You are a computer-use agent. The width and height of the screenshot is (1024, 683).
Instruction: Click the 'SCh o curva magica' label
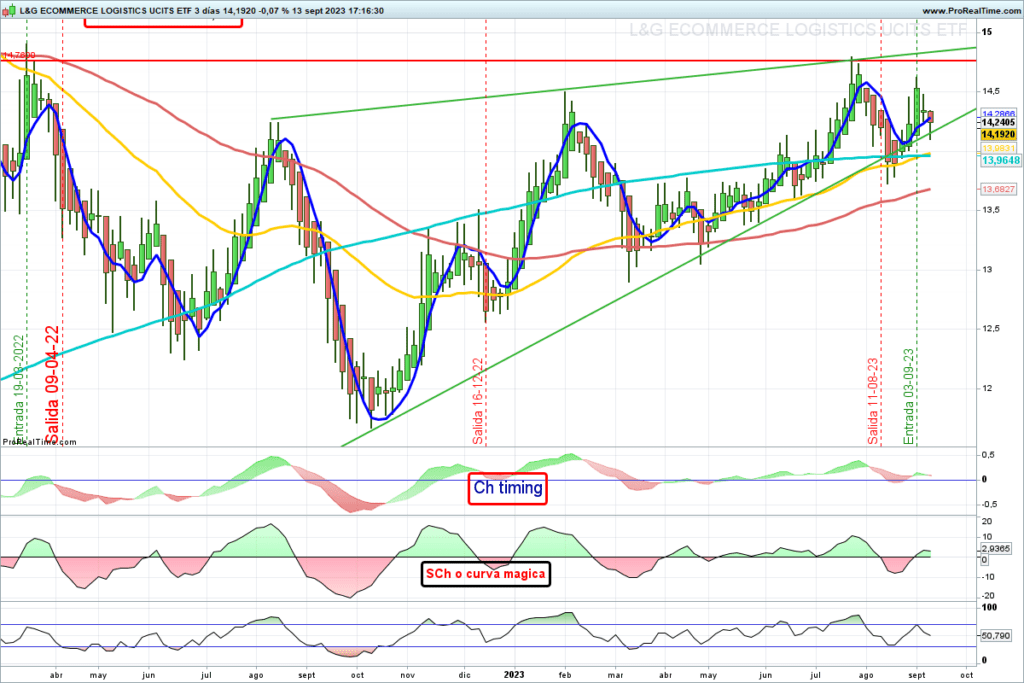(x=485, y=574)
